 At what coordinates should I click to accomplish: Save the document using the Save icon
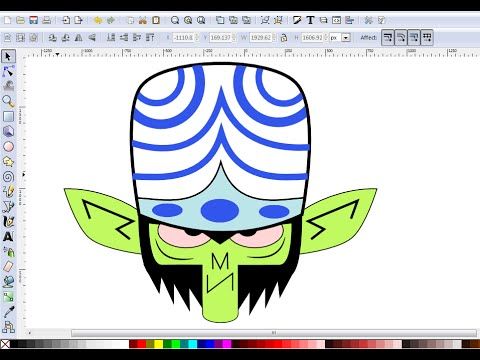click(34, 21)
